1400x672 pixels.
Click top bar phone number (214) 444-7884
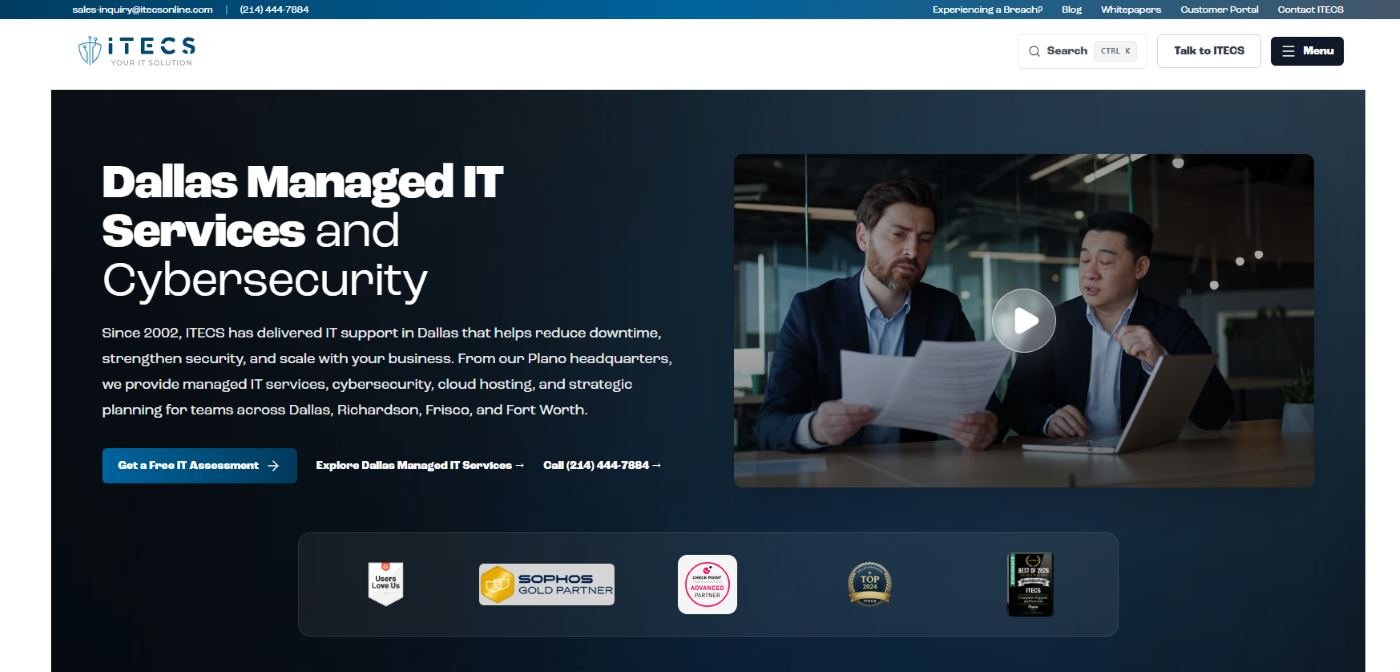point(274,9)
